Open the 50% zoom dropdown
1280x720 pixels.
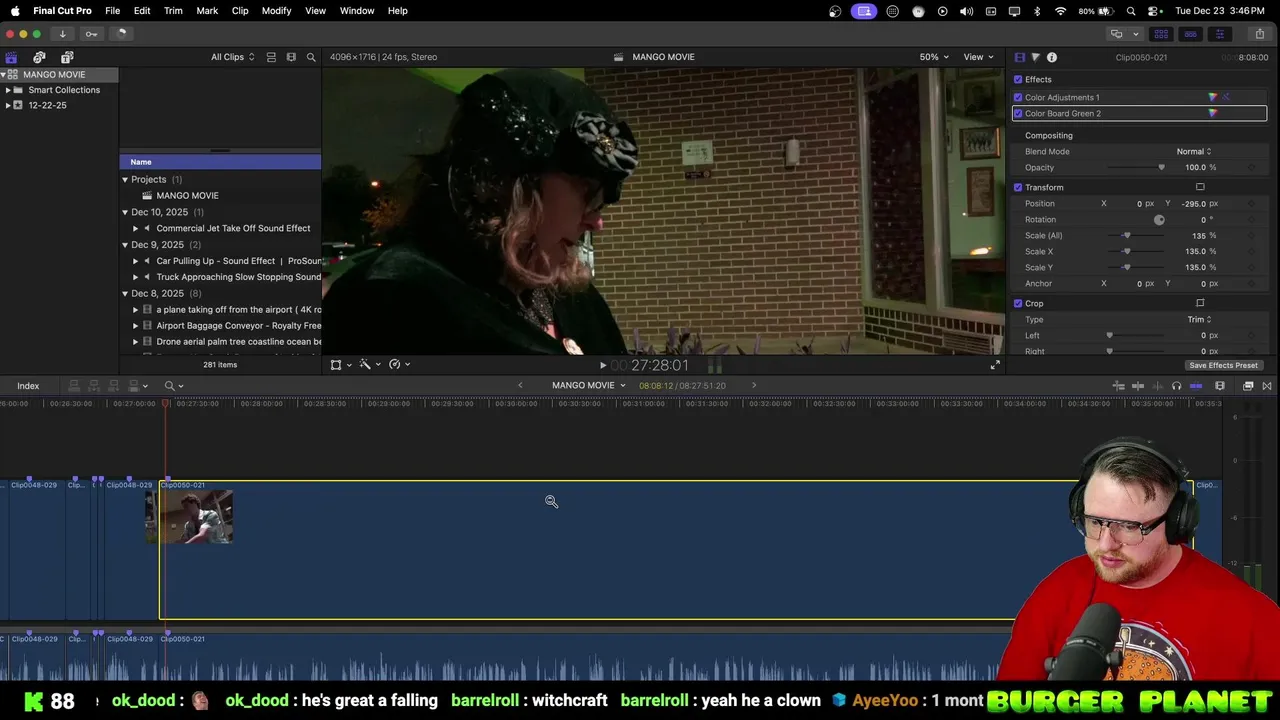coord(934,57)
